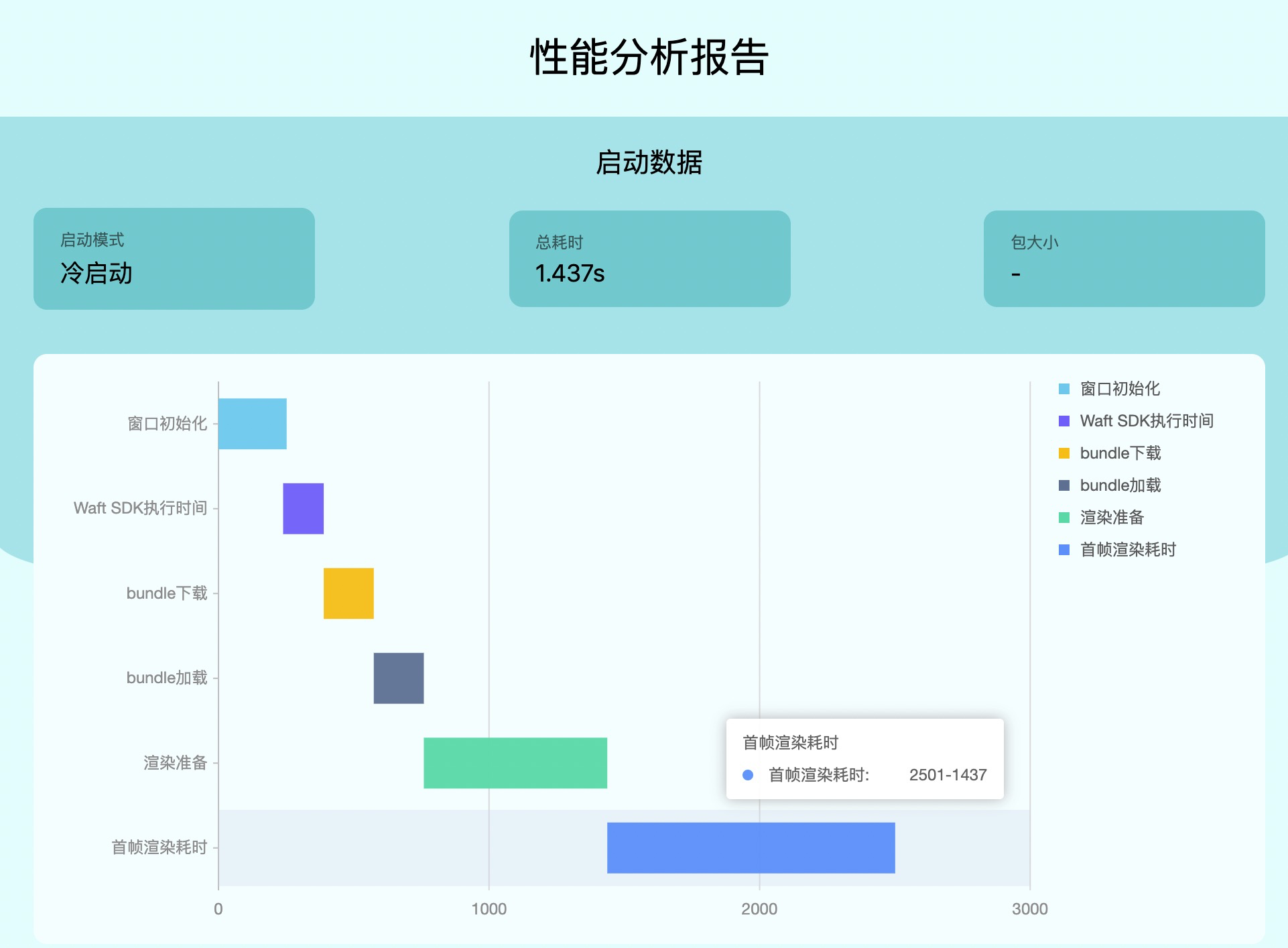Click the 总耗时 1.437s card
The height and width of the screenshot is (948, 1288).
click(649, 259)
